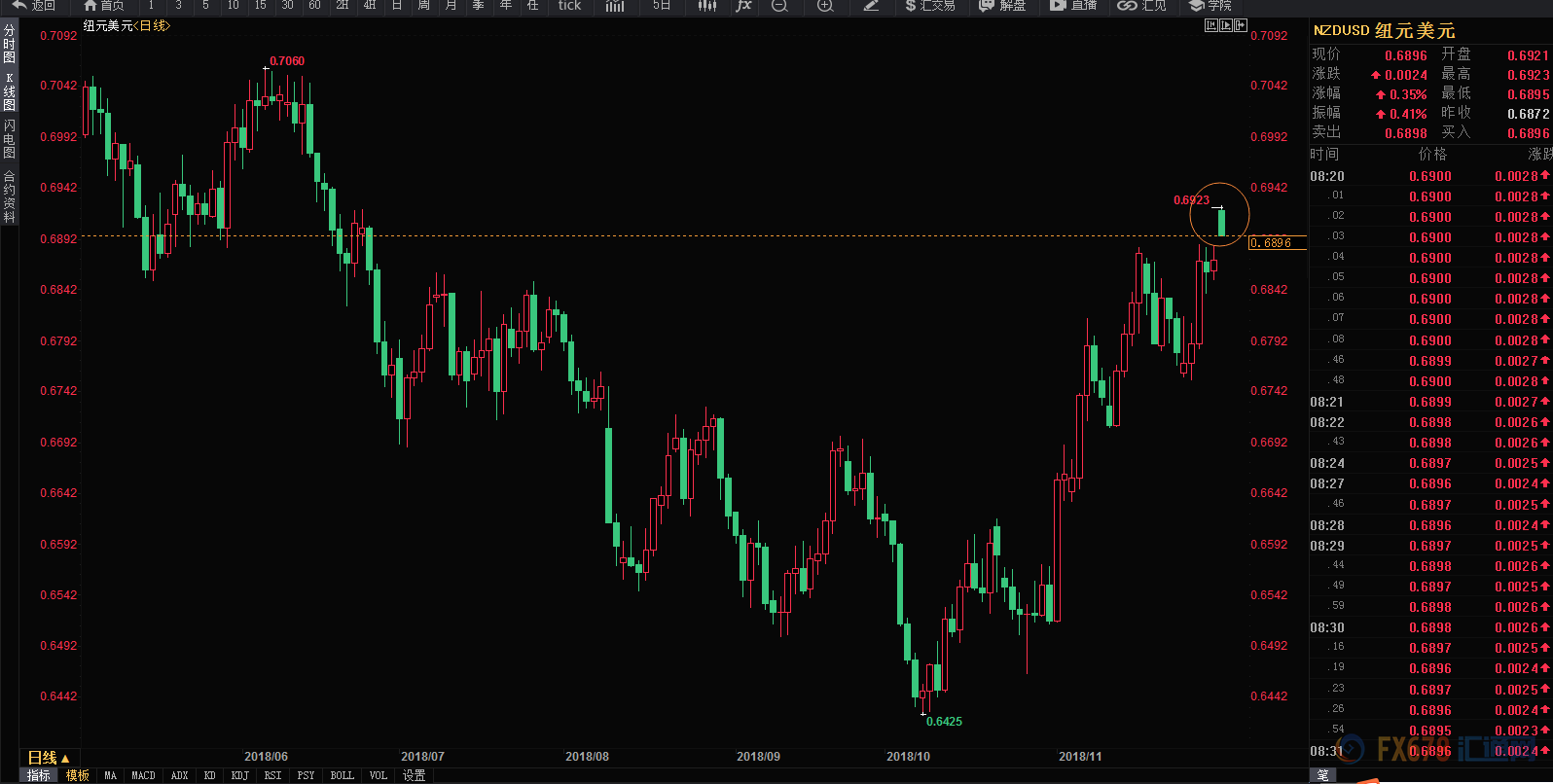Viewport: 1553px width, 784px height.
Task: Click the 0.6923 latest high label
Action: pyautogui.click(x=1191, y=200)
